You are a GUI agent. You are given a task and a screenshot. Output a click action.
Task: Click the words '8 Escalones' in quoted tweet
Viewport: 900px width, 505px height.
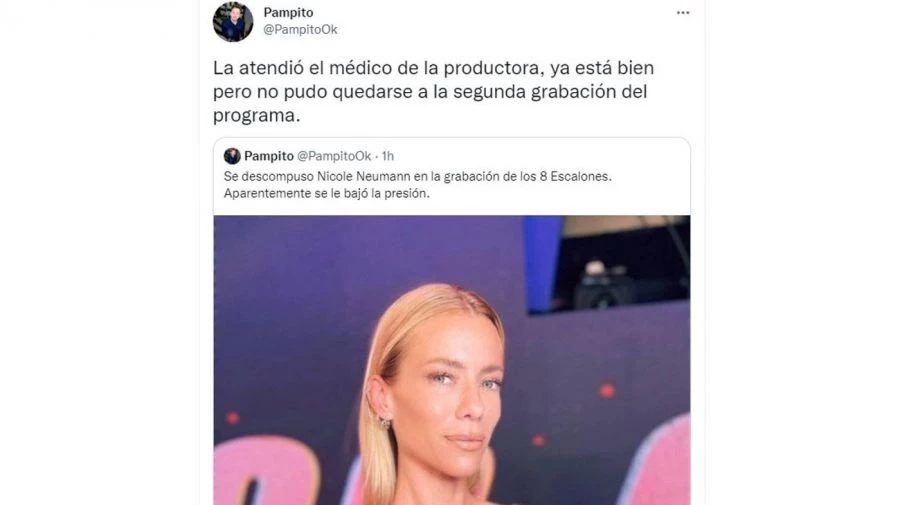click(575, 177)
